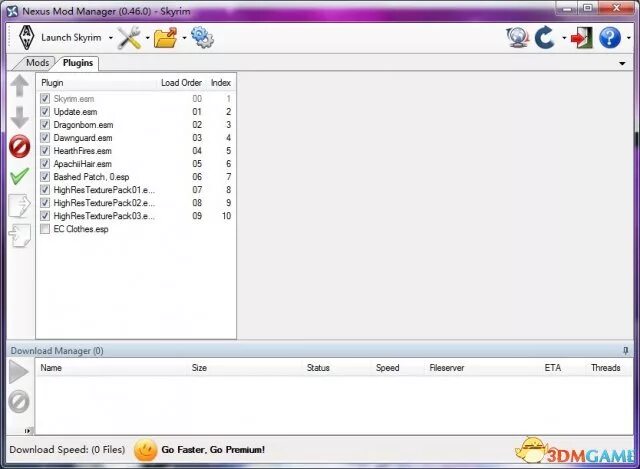Click the Launch Skyrim logo icon
The image size is (640, 469).
pos(26,37)
